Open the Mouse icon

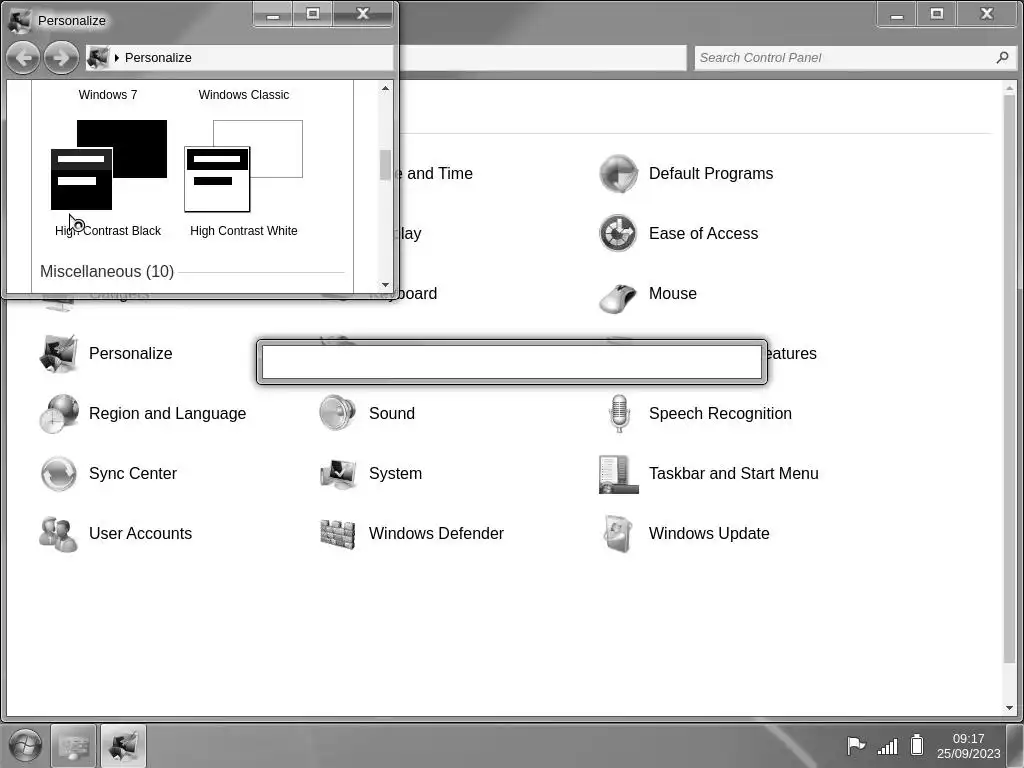point(618,297)
